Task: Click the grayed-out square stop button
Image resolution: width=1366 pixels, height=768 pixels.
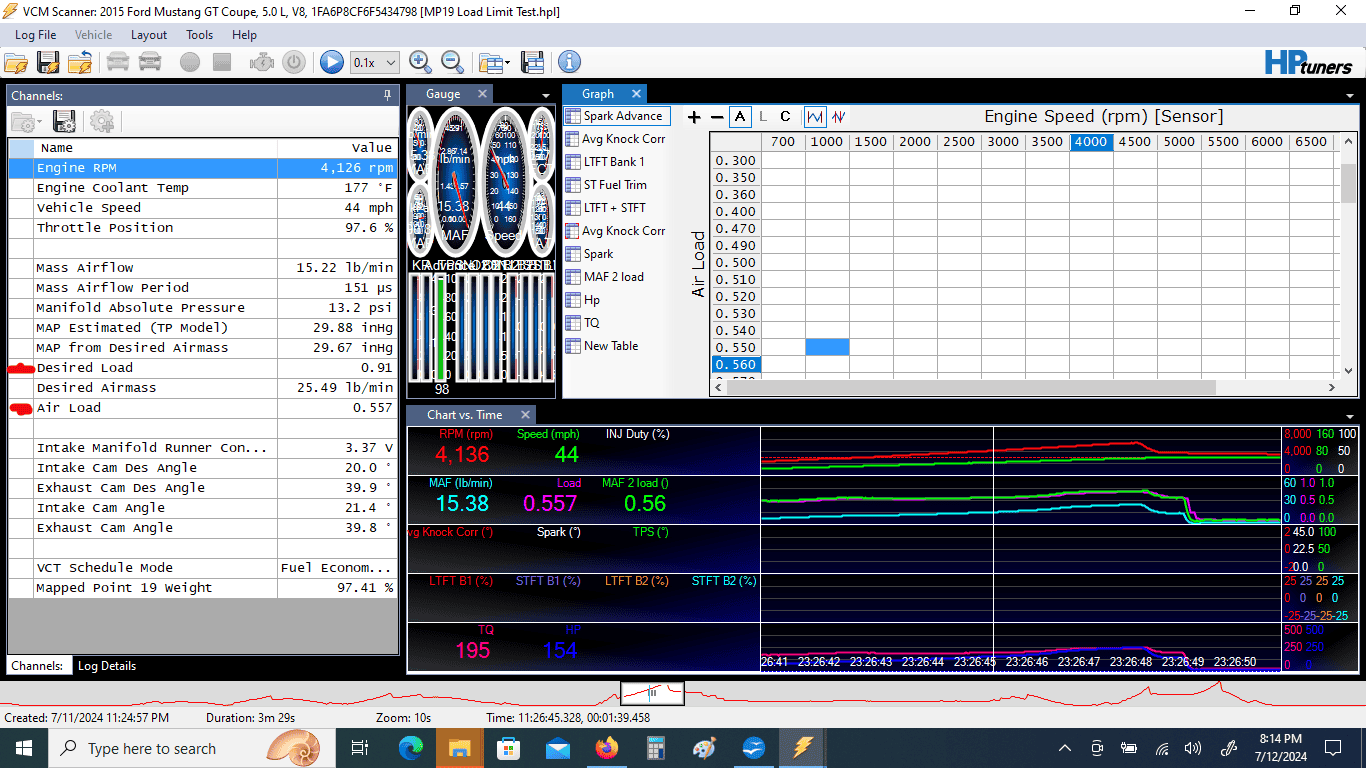Action: pos(222,62)
